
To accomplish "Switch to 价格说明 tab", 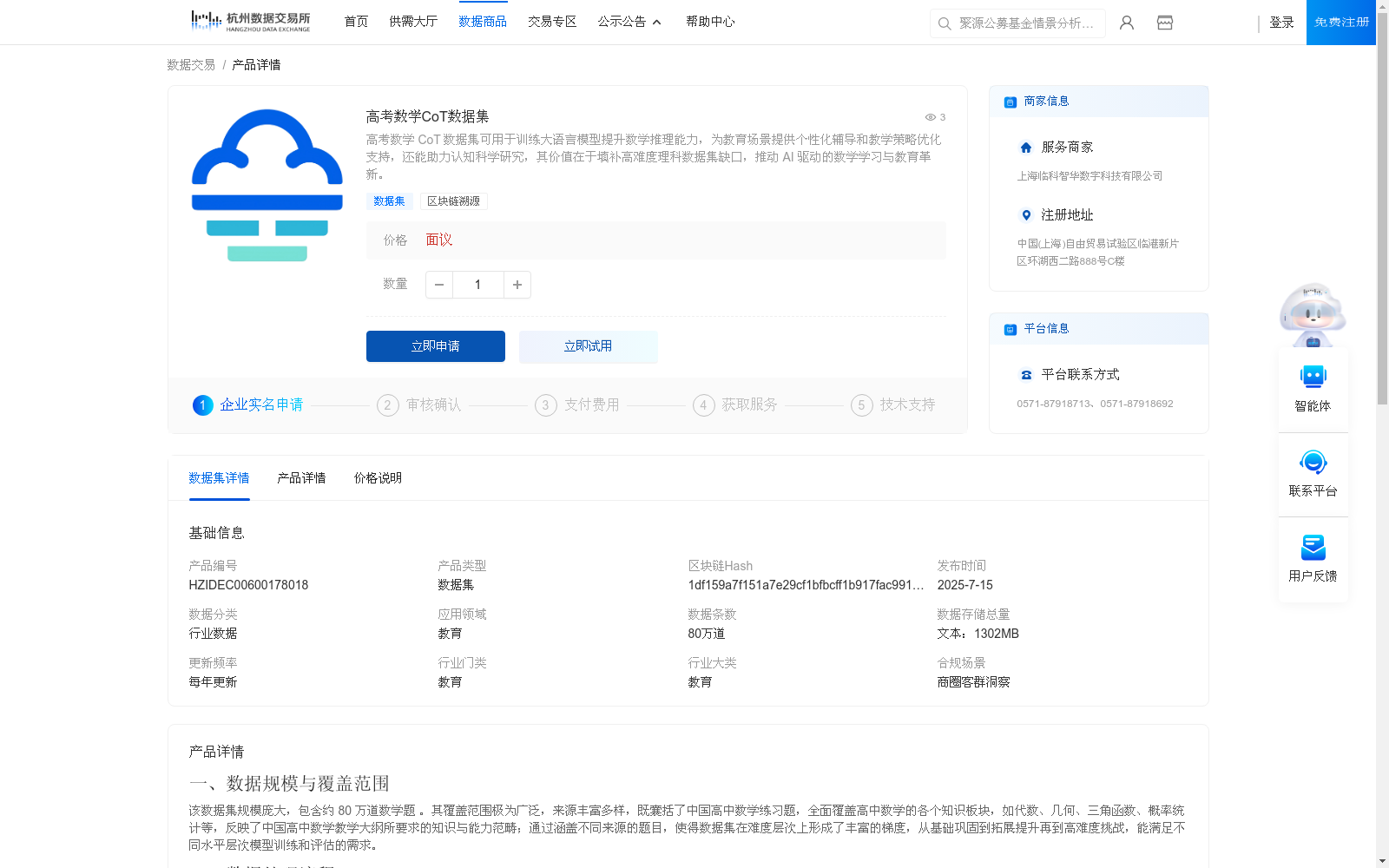I will (378, 478).
